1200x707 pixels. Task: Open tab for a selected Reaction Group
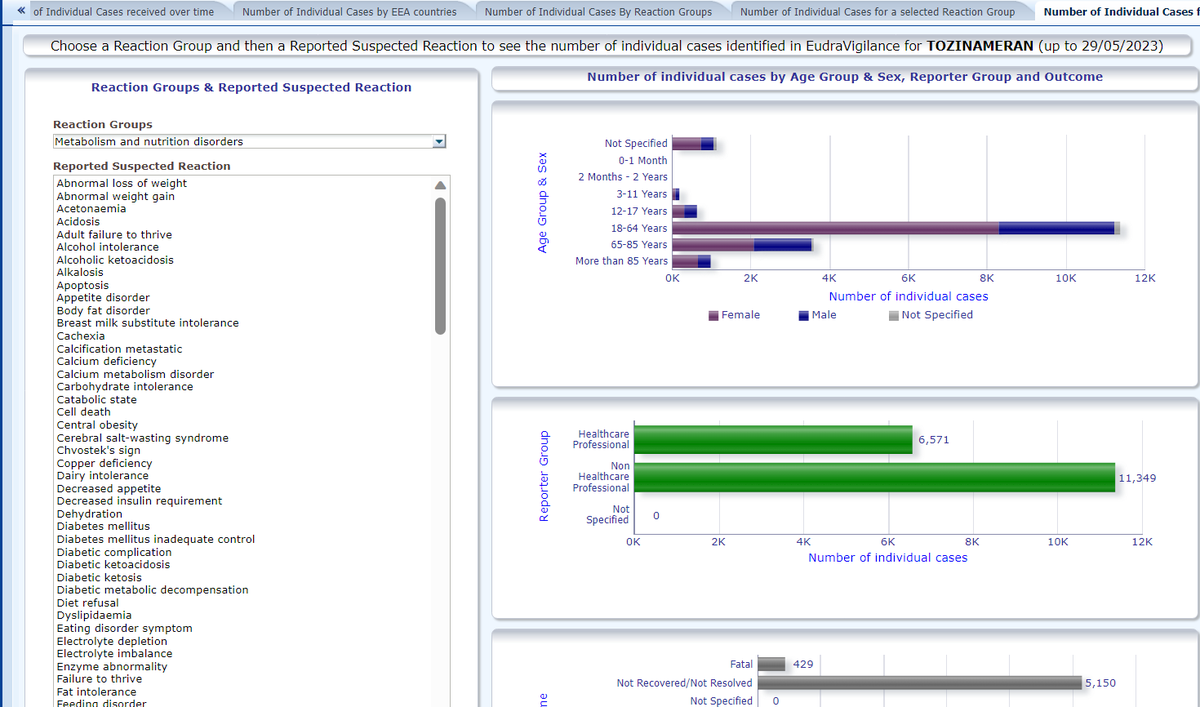(x=877, y=12)
